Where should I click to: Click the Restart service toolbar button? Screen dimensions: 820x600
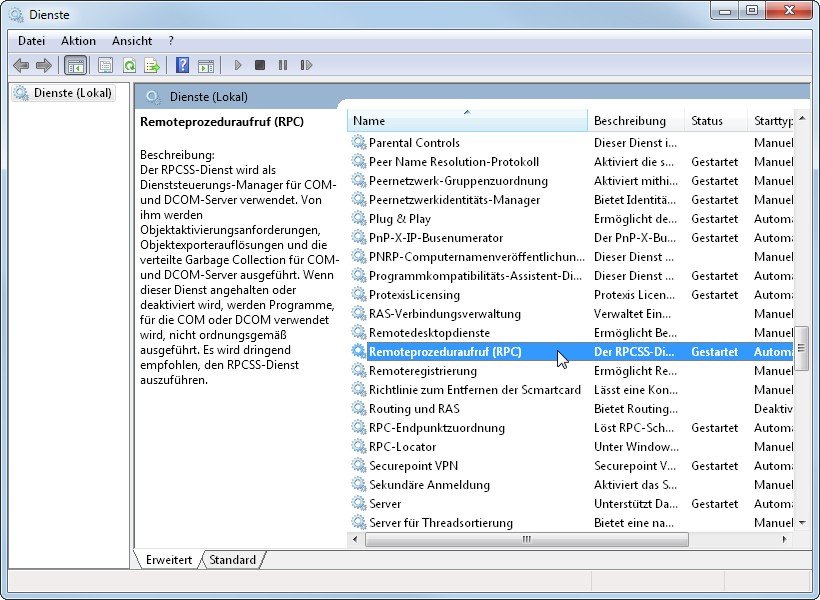(306, 65)
